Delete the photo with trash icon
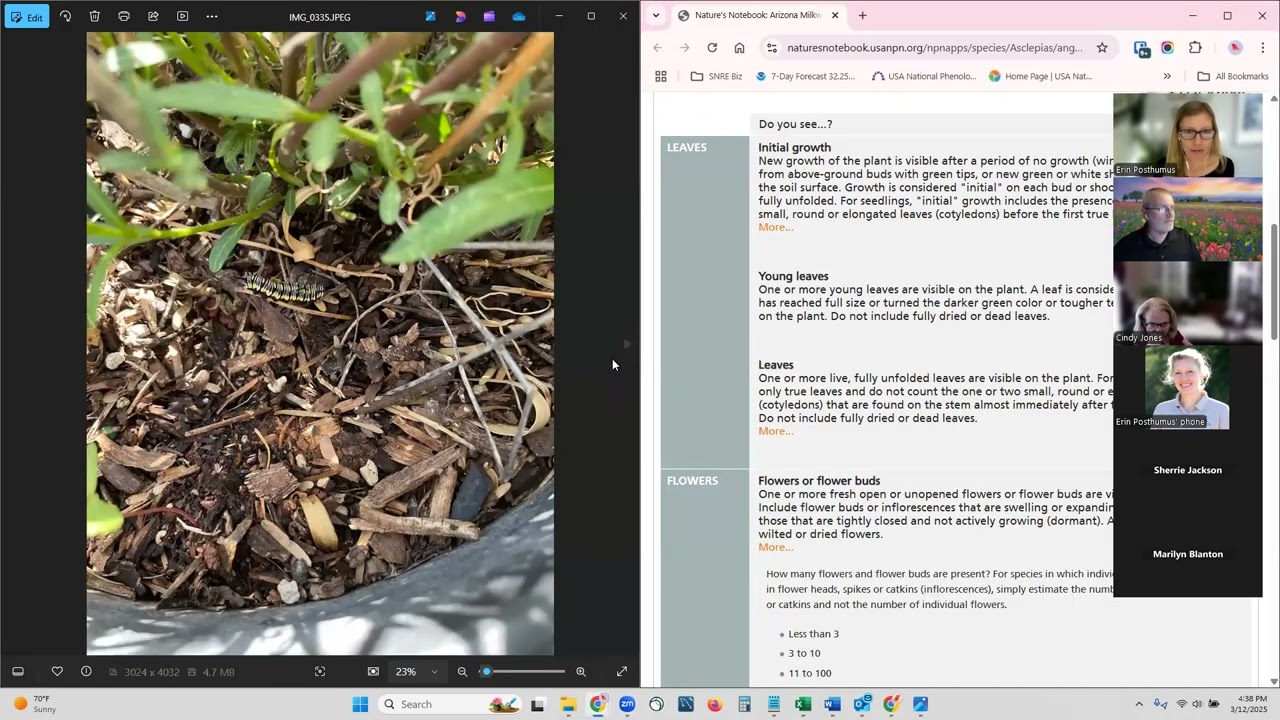 (x=94, y=17)
